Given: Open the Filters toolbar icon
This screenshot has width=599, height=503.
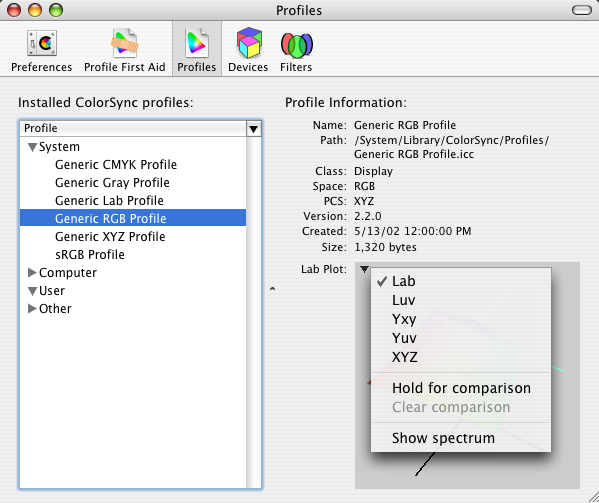Looking at the screenshot, I should [296, 45].
